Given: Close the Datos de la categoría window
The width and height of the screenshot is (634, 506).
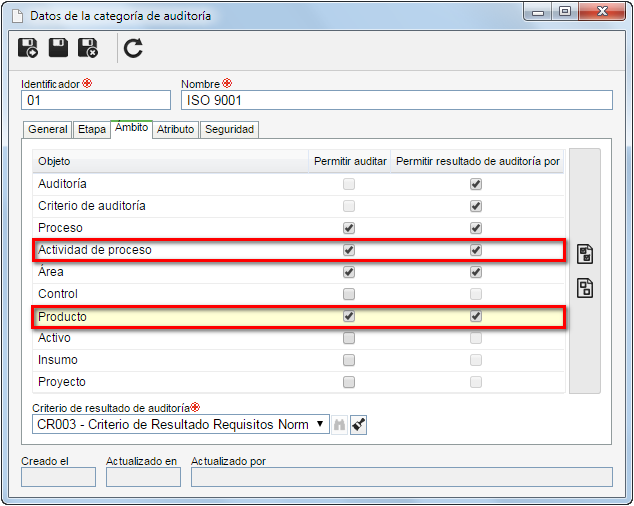Looking at the screenshot, I should [x=602, y=11].
